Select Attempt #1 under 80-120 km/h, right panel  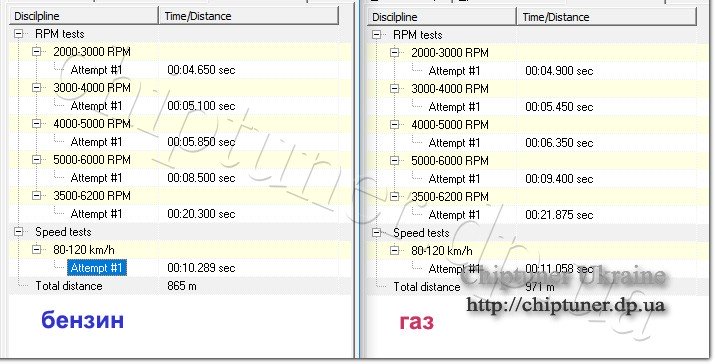[455, 269]
